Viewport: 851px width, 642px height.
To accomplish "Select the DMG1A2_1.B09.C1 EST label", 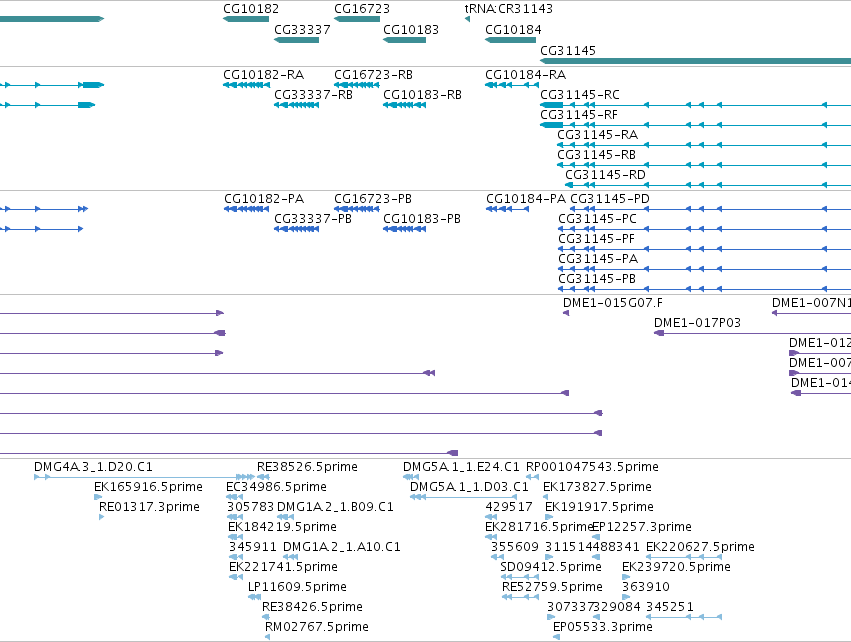I will coord(335,507).
